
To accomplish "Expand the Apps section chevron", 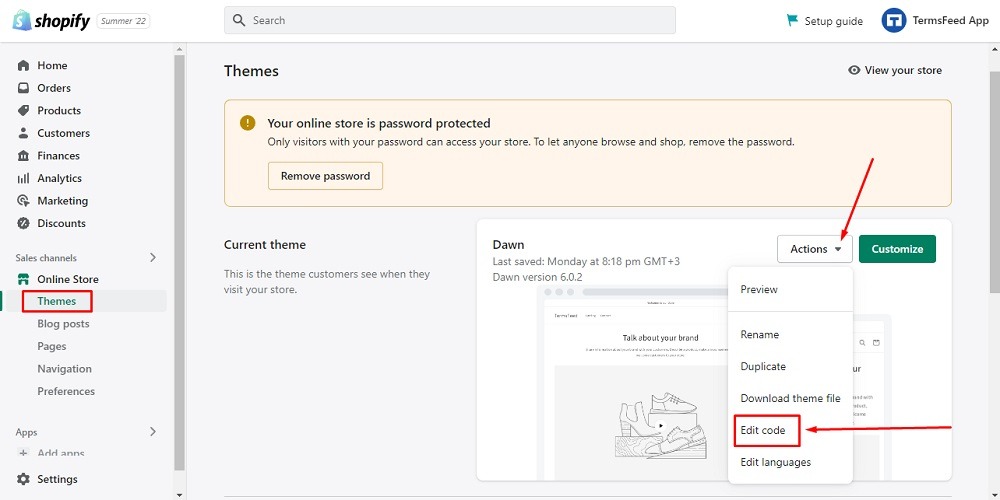I will click(x=152, y=432).
